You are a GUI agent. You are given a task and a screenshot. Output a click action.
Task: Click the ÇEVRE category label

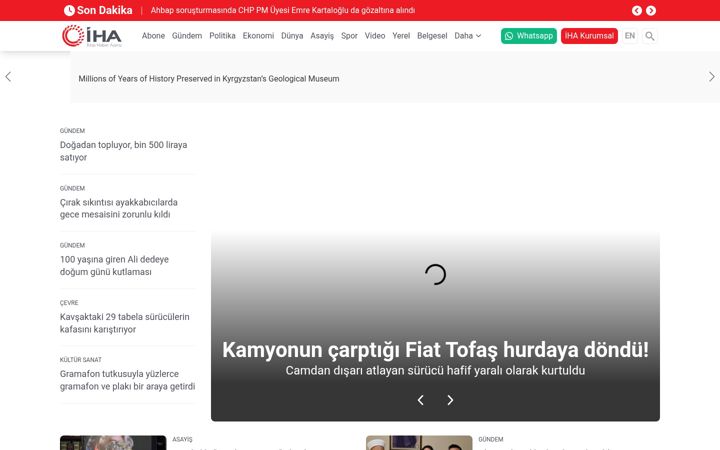69,303
